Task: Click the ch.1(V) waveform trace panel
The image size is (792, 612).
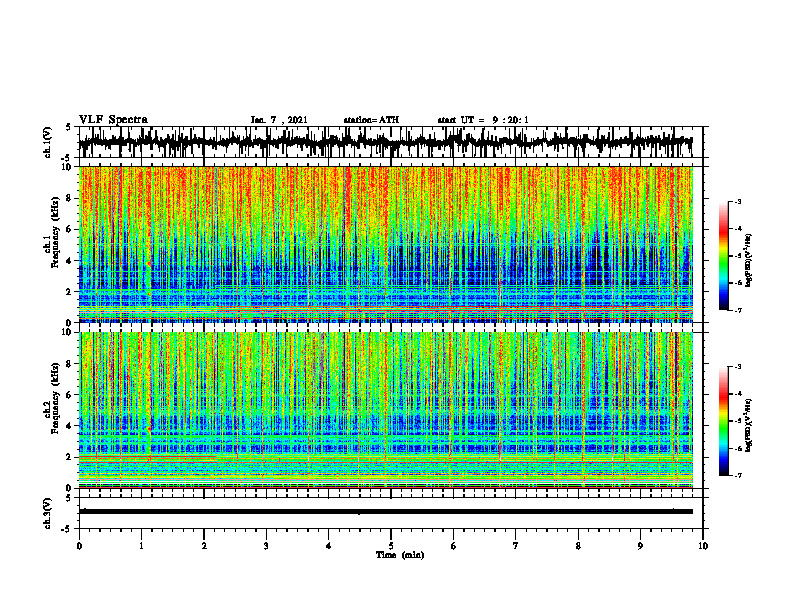Action: tap(390, 142)
